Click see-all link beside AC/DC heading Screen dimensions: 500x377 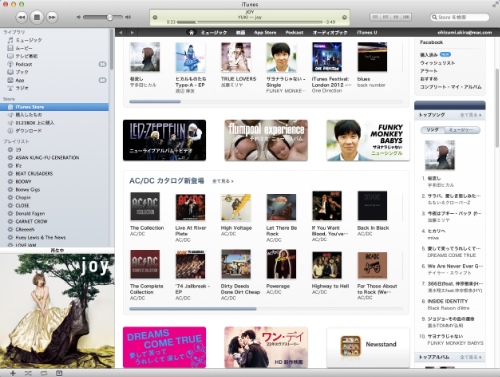pos(223,181)
